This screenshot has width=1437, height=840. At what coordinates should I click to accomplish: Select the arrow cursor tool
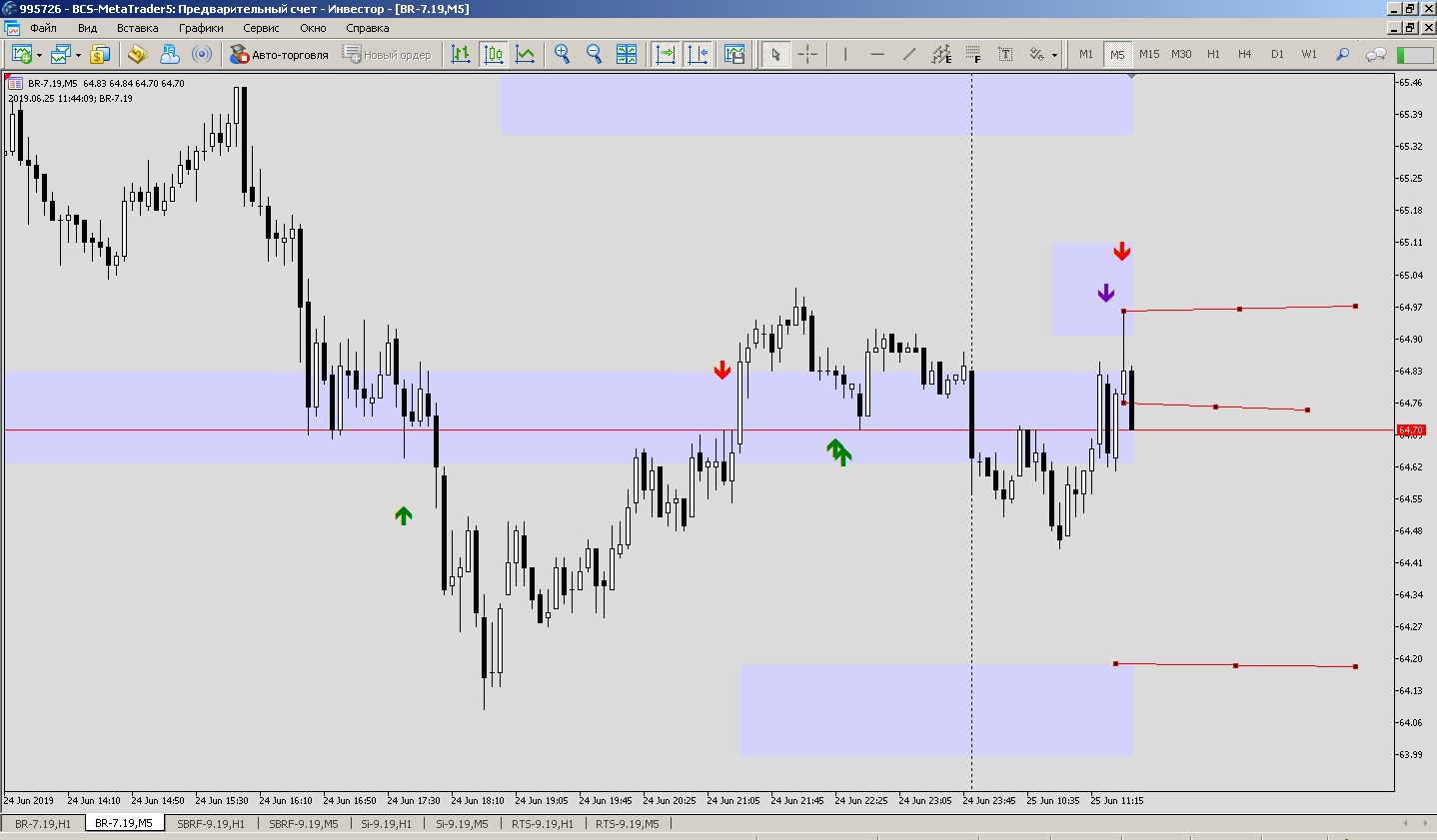(x=774, y=54)
